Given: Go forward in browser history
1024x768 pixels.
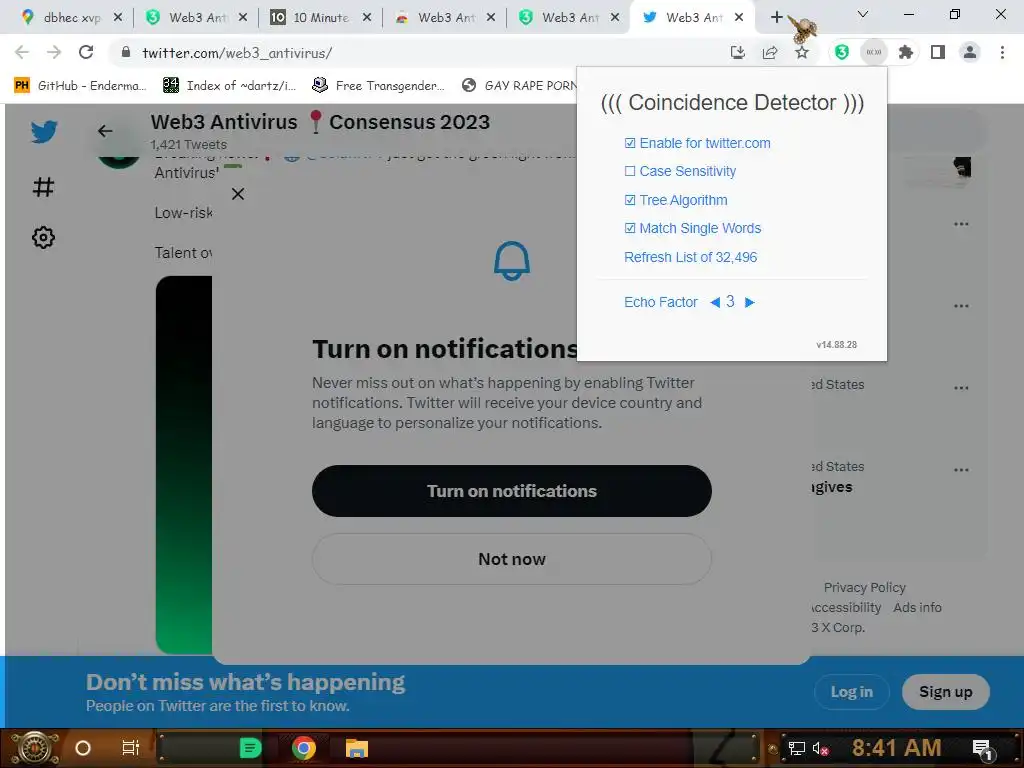Looking at the screenshot, I should (54, 52).
